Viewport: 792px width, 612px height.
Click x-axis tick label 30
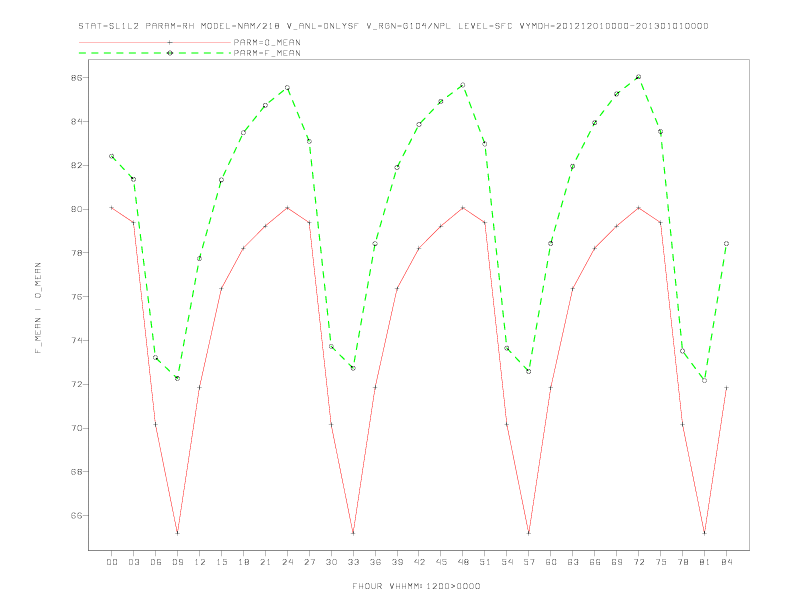tap(331, 562)
